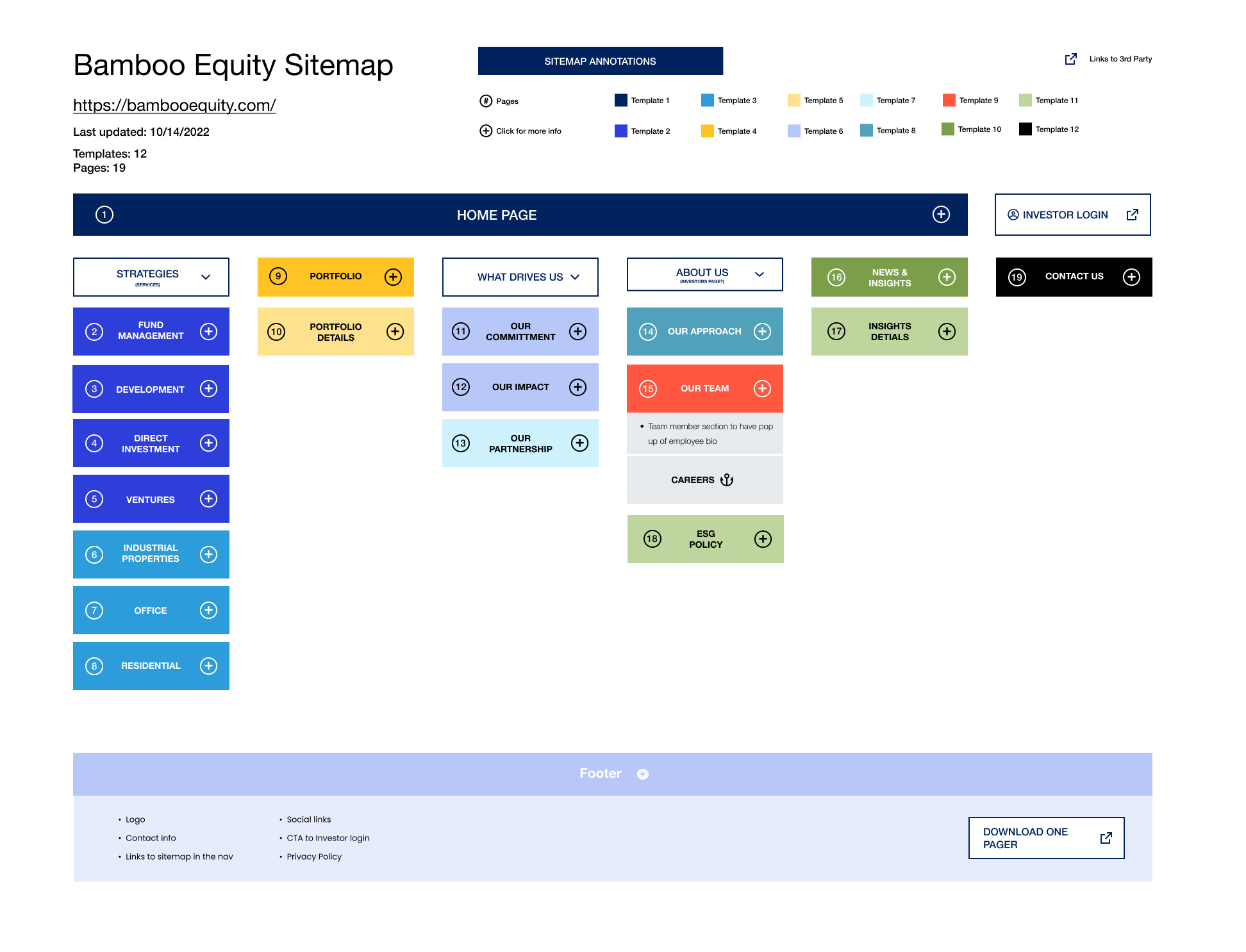Click the Template 9 red color swatch
This screenshot has height=952, width=1246.
949,100
